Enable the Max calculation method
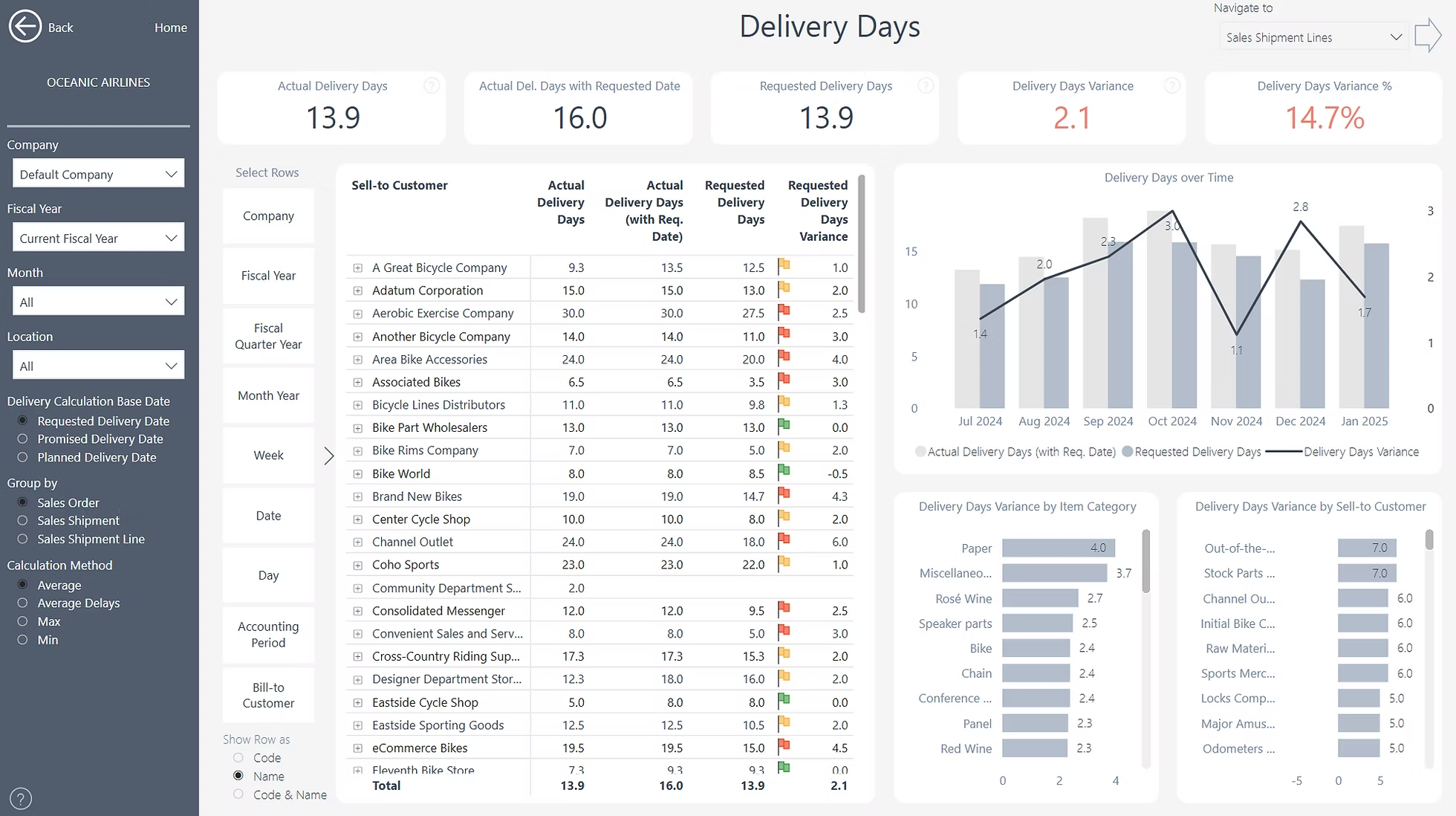1456x816 pixels. pyautogui.click(x=23, y=621)
